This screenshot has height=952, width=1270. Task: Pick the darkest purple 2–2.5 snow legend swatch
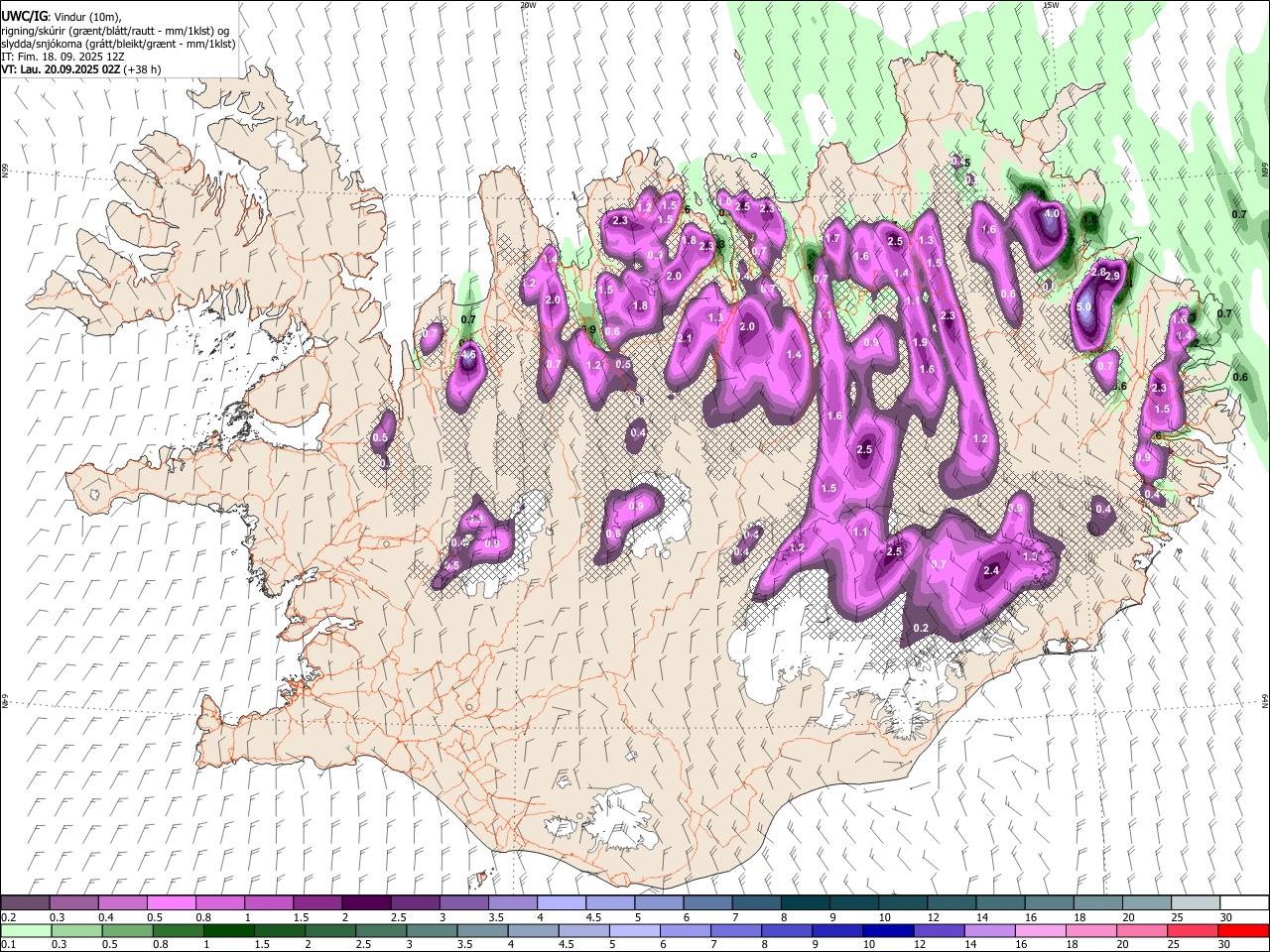[x=365, y=903]
